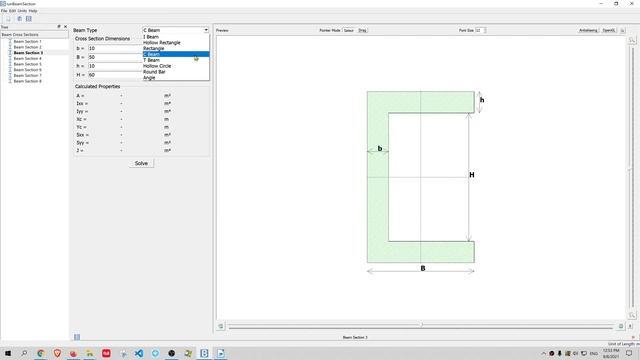Viewport: 640px width, 360px height.
Task: Choose Round Bar from the dropdown list
Action: (176, 72)
